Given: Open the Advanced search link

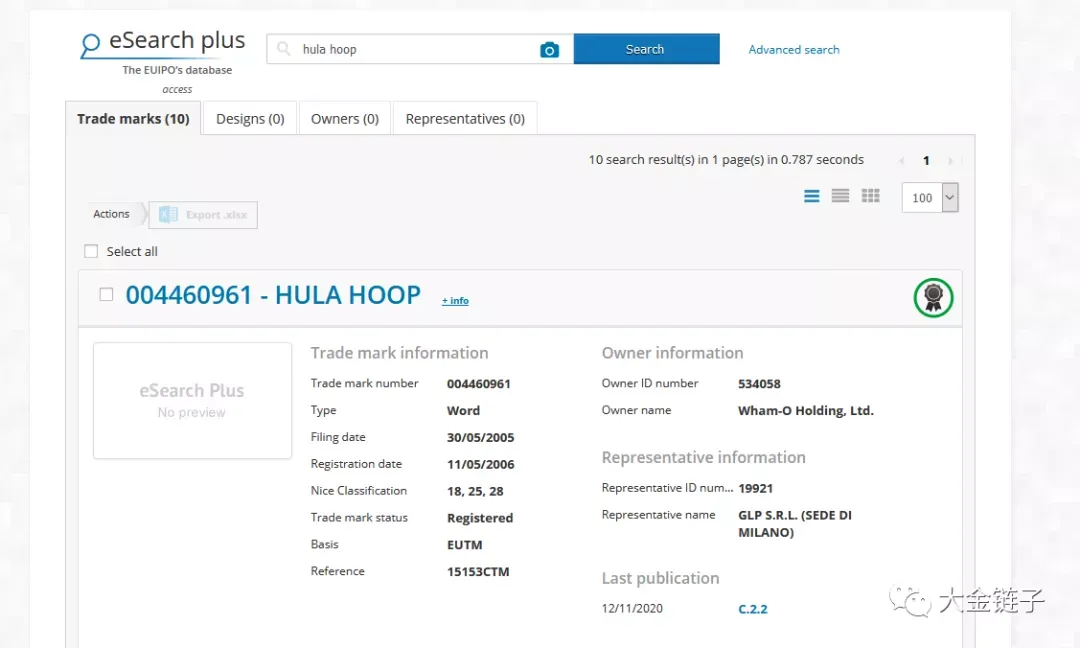Looking at the screenshot, I should [793, 50].
